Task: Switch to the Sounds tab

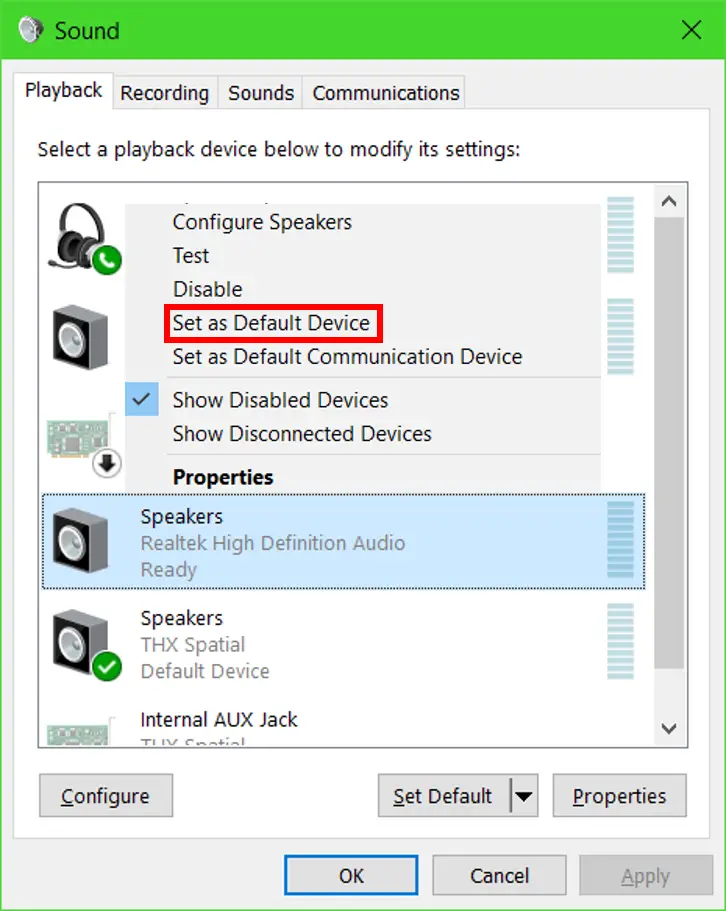Action: point(261,93)
